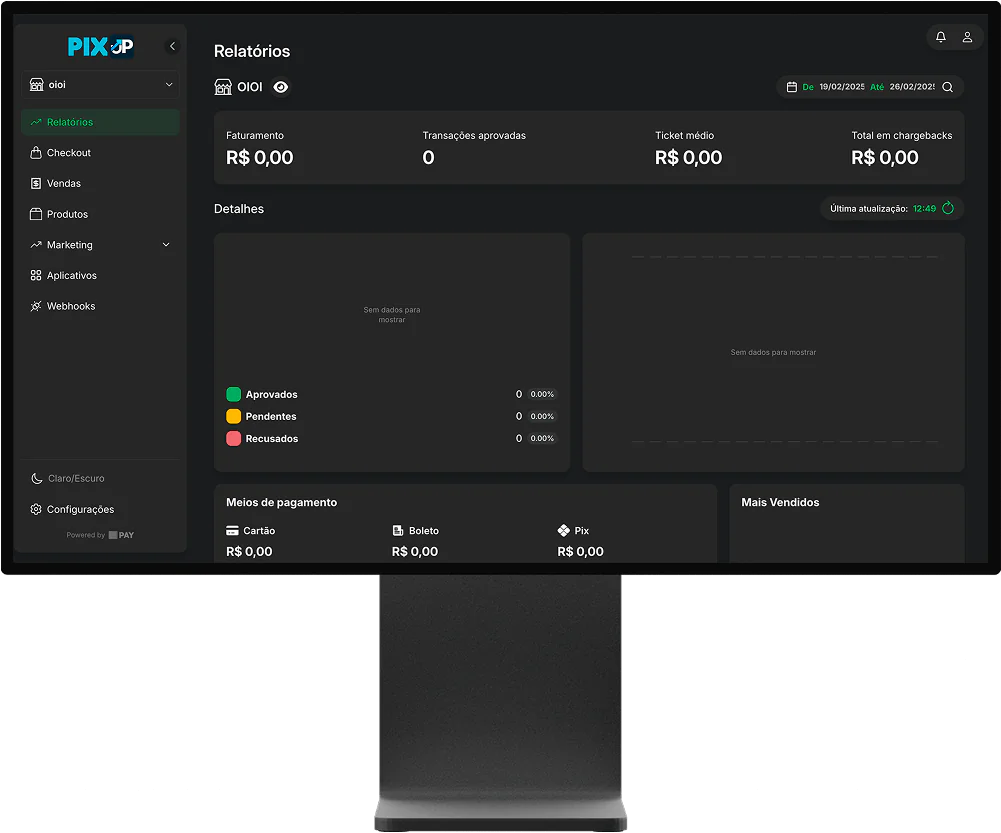Screen dimensions: 1001x833
Task: Open Configurações settings
Action: [80, 509]
